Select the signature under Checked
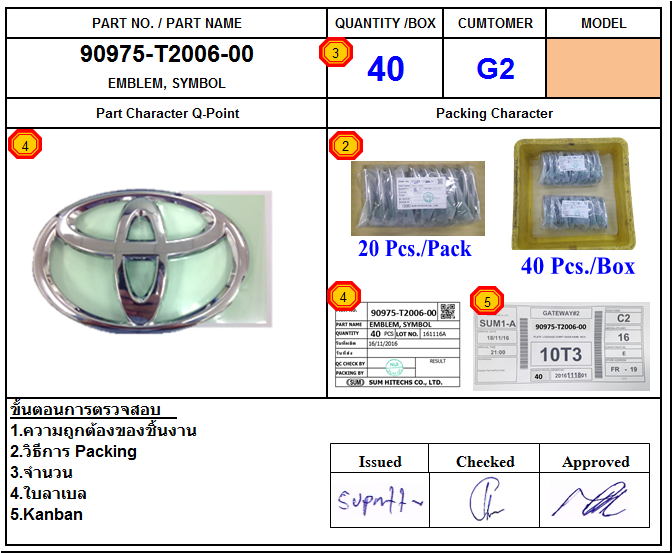The image size is (672, 553). (x=486, y=499)
